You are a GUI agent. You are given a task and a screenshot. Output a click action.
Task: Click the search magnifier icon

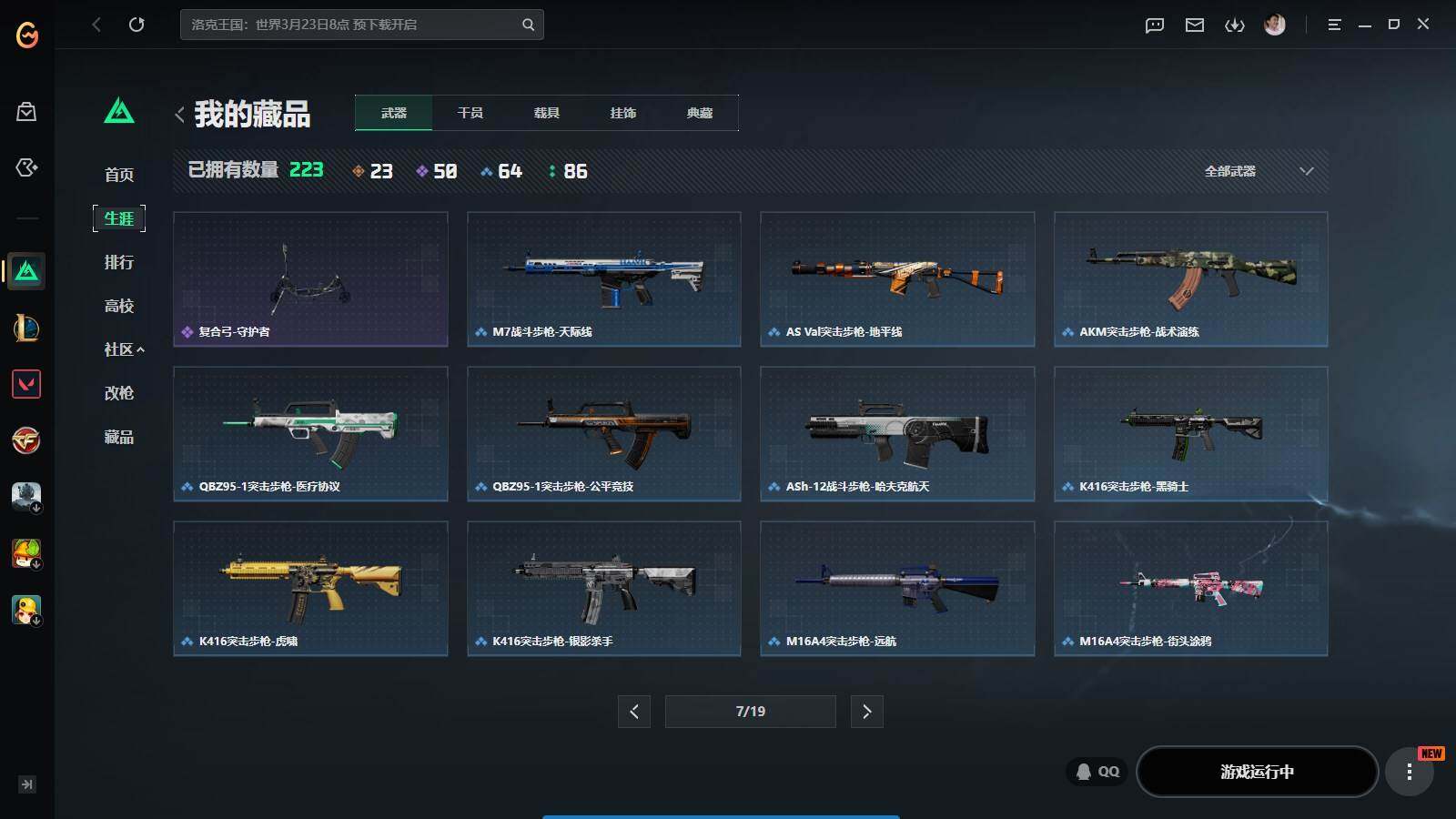point(528,25)
